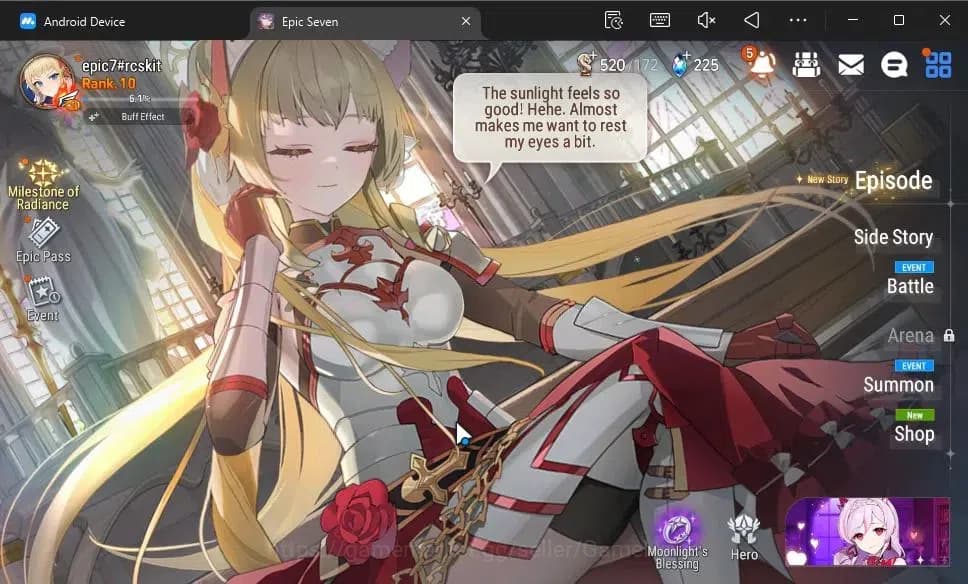This screenshot has width=968, height=584.
Task: Open Milestone of Radiance
Action: coord(43,185)
